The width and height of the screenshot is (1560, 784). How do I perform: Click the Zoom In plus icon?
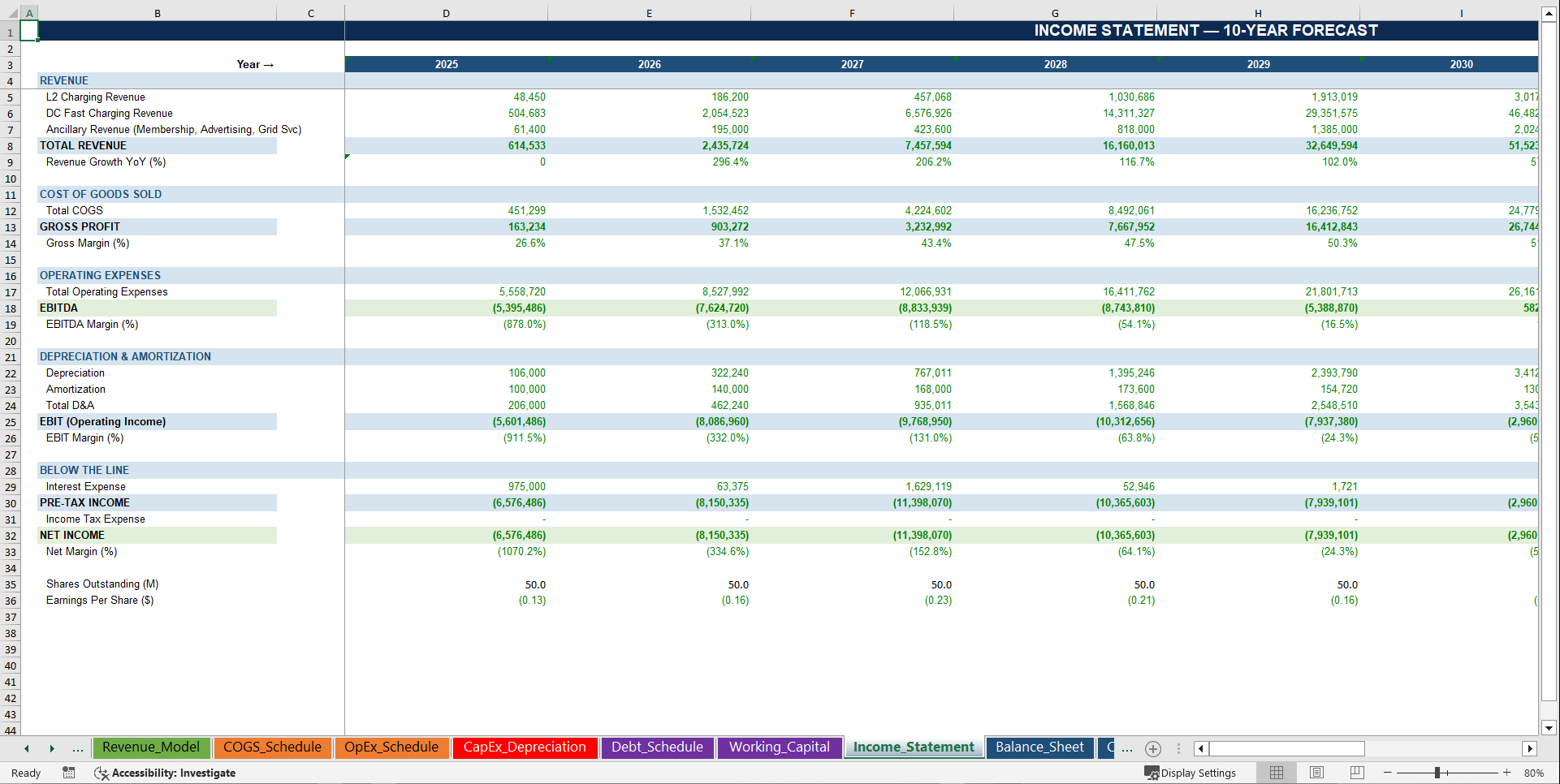point(1507,773)
